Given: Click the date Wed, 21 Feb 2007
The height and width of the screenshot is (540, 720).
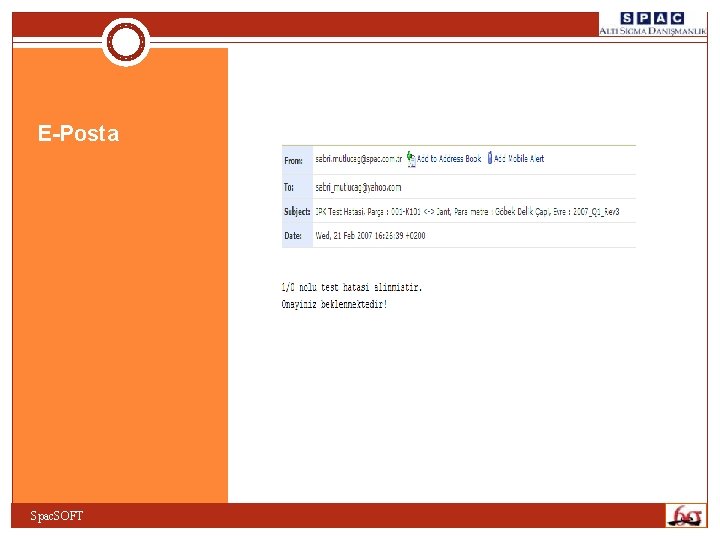Looking at the screenshot, I should [x=370, y=236].
